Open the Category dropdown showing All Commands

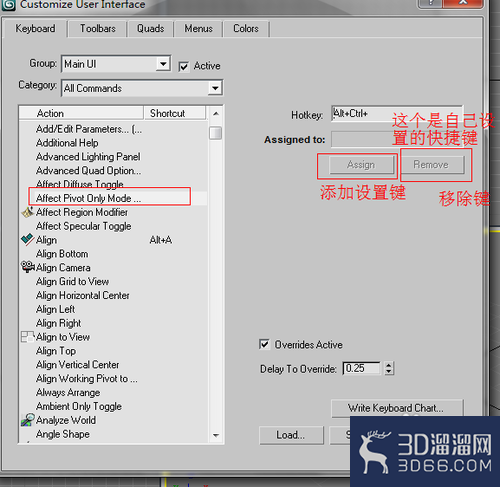pyautogui.click(x=142, y=88)
